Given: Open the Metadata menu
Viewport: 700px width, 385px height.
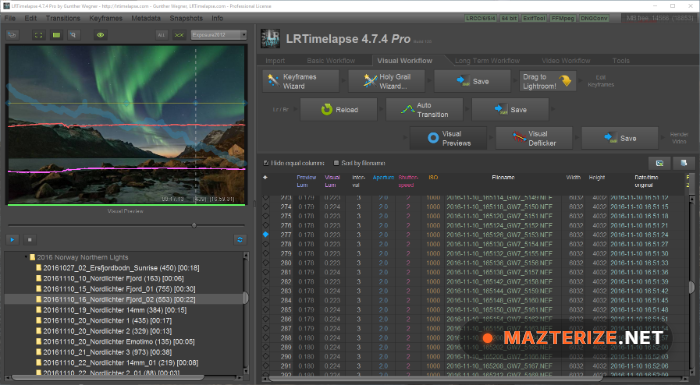Looking at the screenshot, I should point(146,18).
